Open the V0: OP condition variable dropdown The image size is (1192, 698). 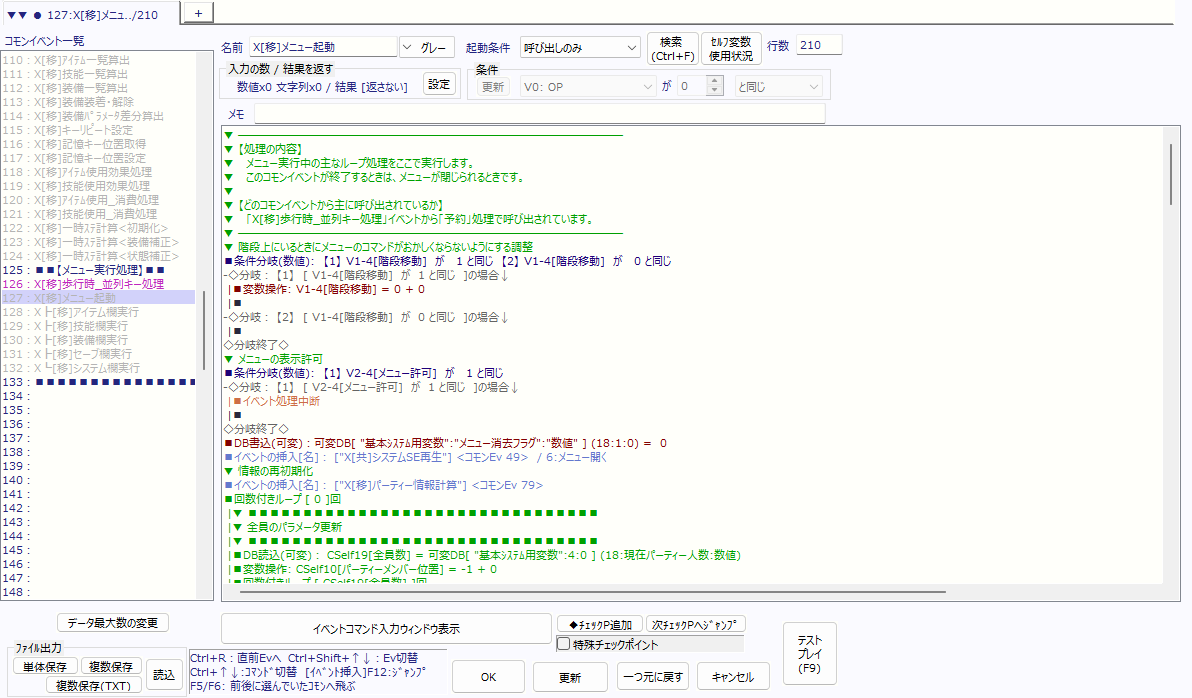588,87
